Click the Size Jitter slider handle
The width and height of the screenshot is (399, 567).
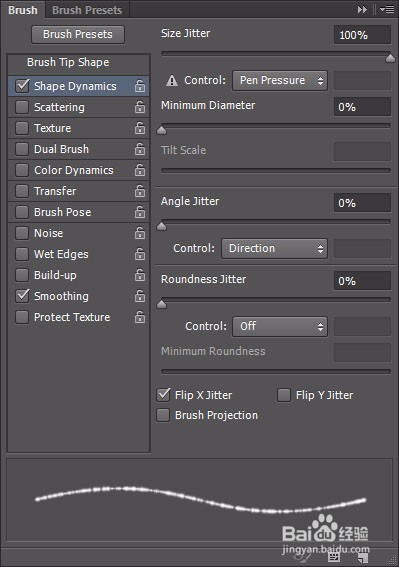tap(390, 58)
